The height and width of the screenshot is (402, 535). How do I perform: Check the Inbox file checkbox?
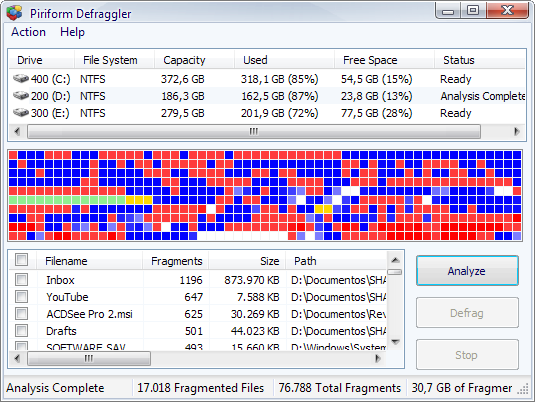[21, 280]
